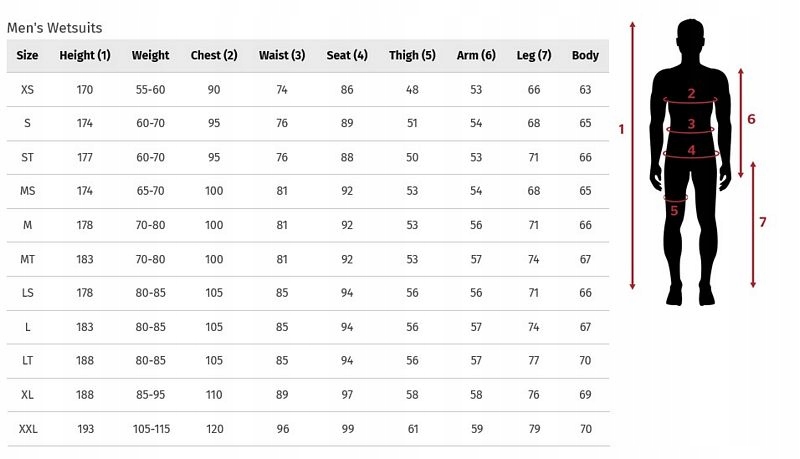Select the Height (1) column header
Image resolution: width=800 pixels, height=459 pixels.
click(x=85, y=56)
